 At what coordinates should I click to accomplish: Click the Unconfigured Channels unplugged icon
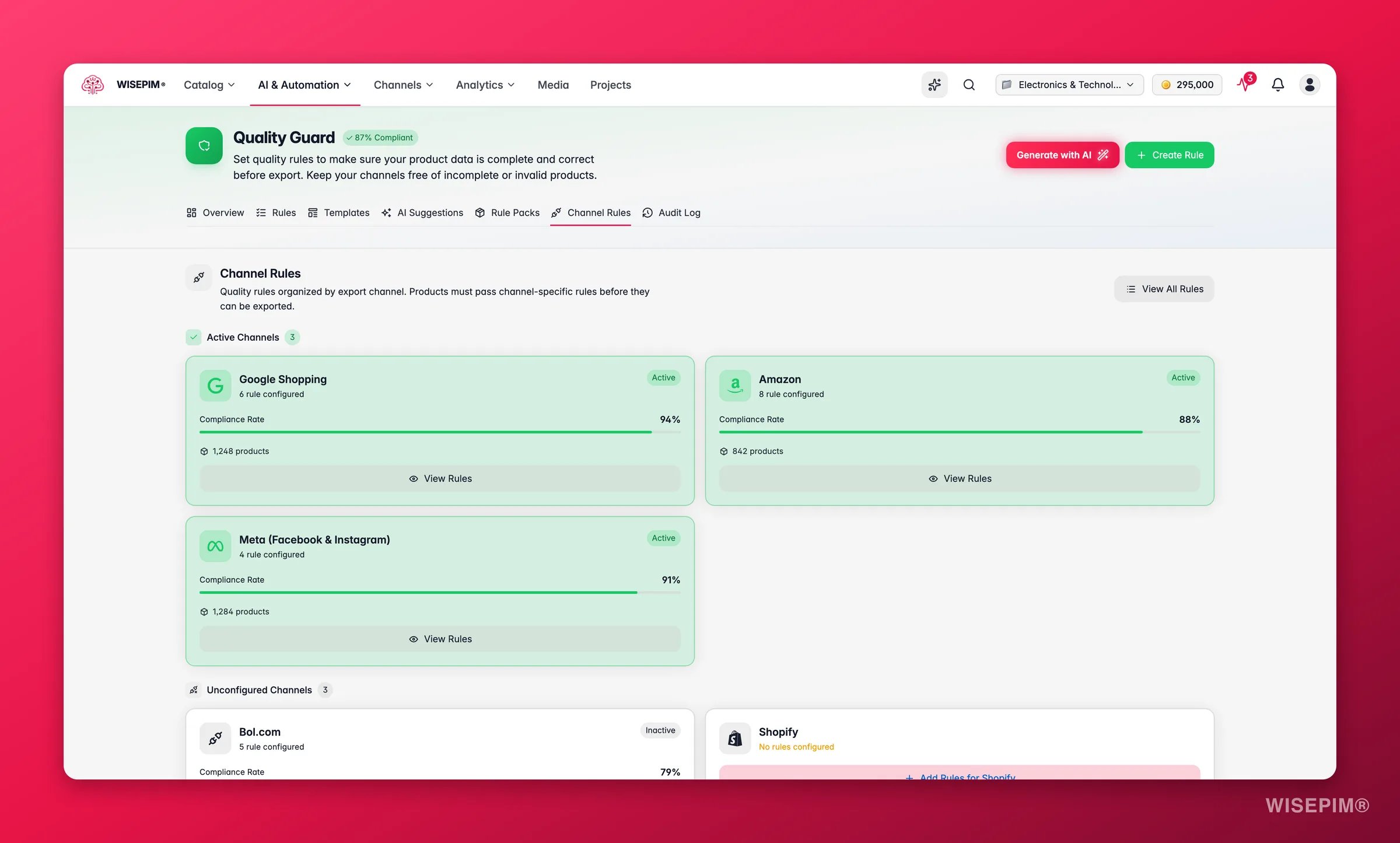pyautogui.click(x=194, y=690)
